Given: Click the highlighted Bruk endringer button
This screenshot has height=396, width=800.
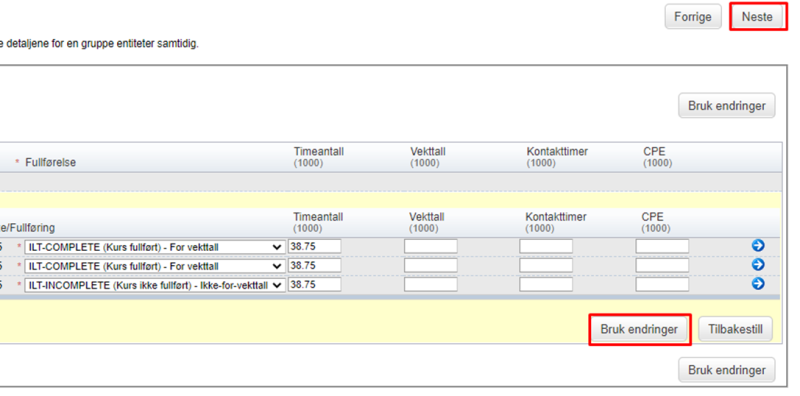Looking at the screenshot, I should coord(639,330).
